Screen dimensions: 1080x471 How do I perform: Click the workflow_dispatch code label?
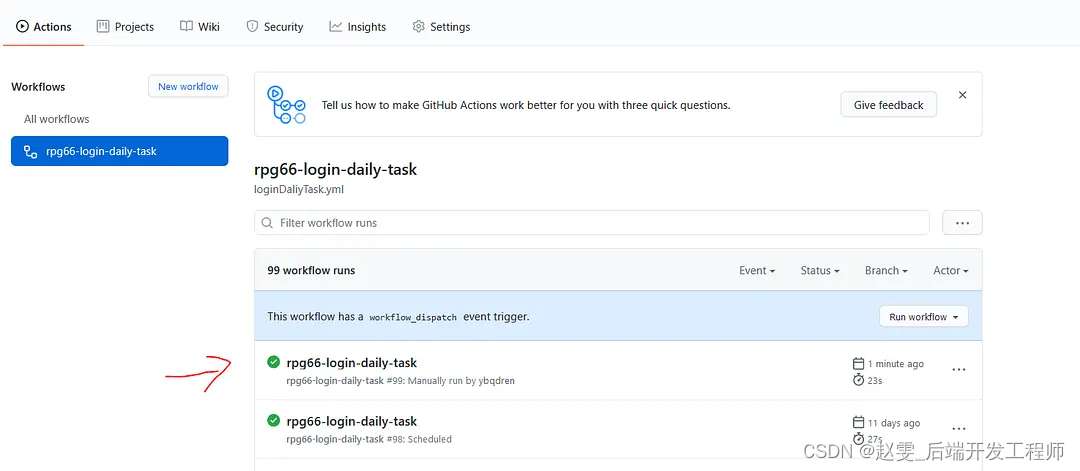click(413, 317)
